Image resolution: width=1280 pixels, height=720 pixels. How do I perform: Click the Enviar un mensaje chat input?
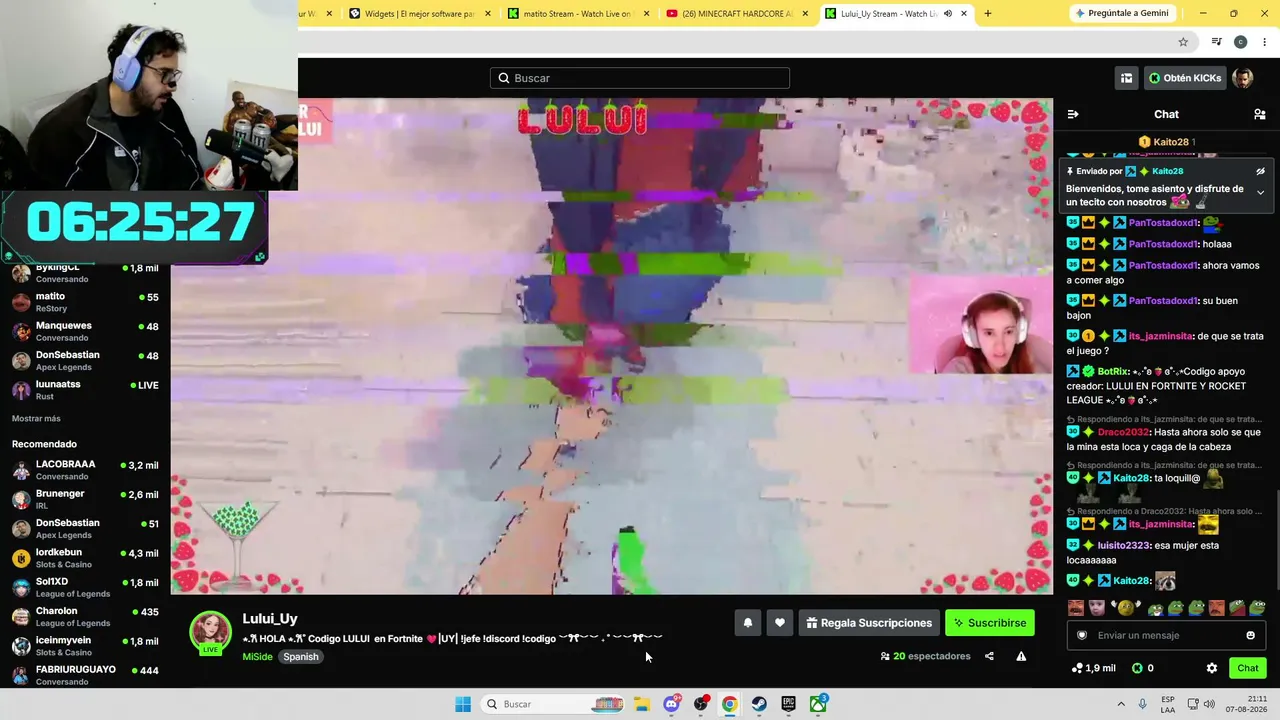(1166, 635)
